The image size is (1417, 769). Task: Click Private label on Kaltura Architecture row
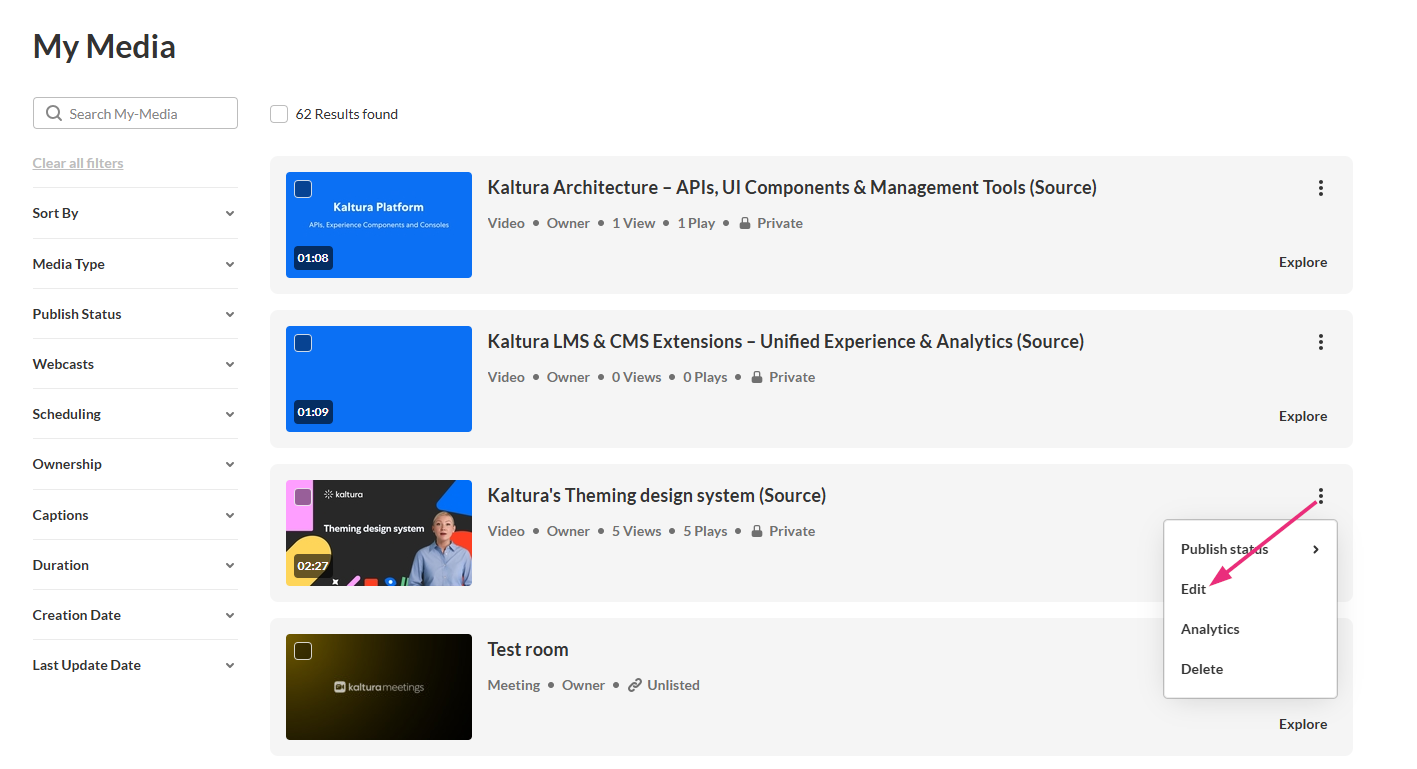click(x=780, y=223)
